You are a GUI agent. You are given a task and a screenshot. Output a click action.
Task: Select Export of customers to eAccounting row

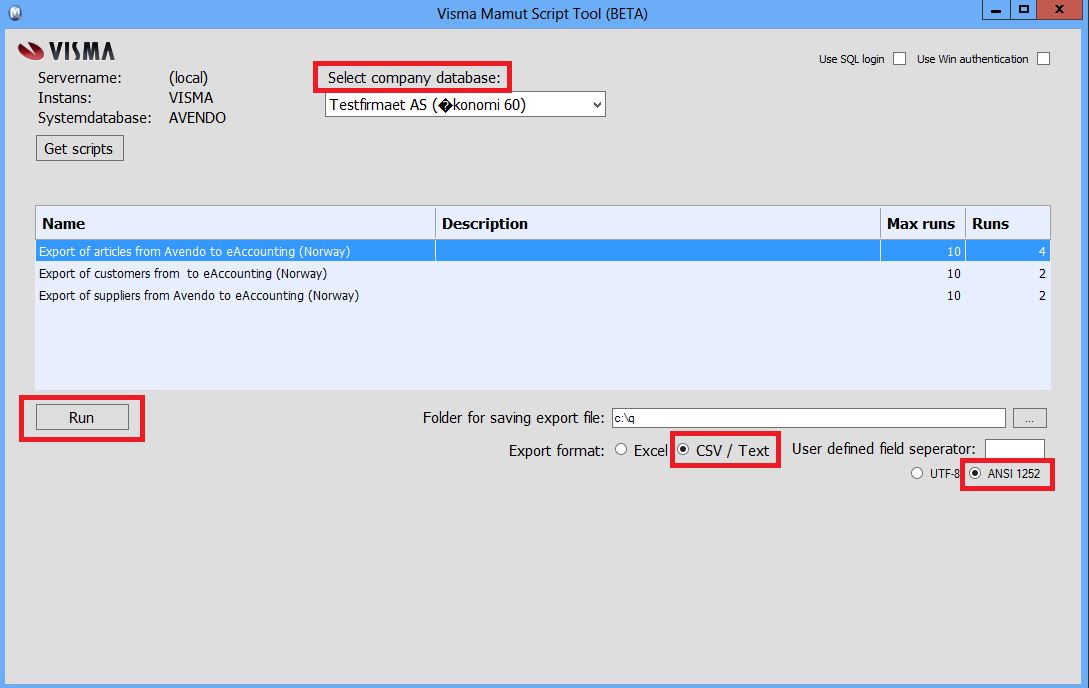[x=542, y=274]
